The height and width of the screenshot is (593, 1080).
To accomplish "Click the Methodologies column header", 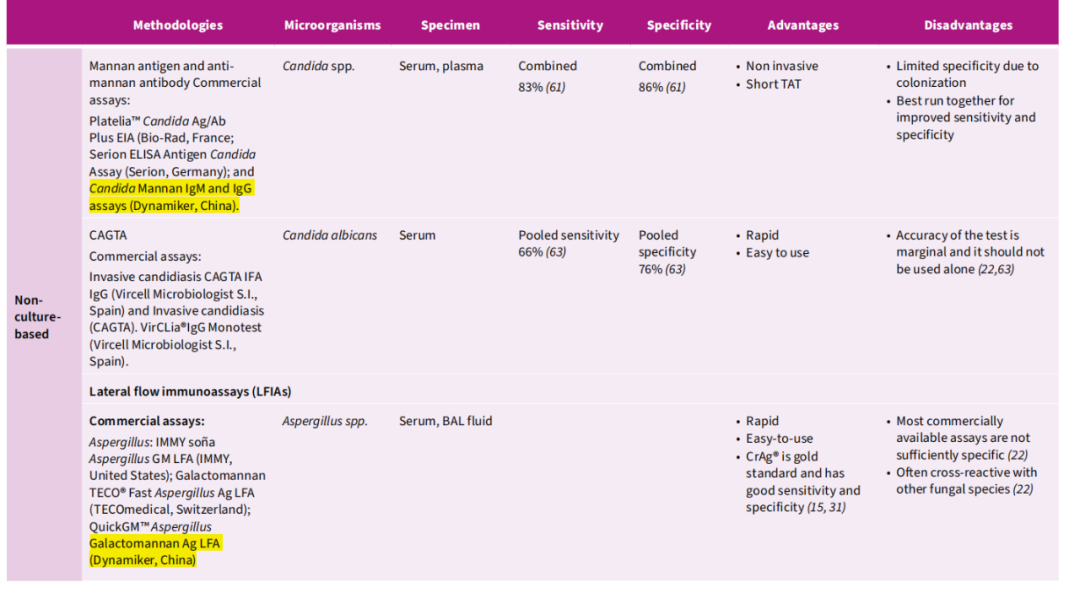I will pyautogui.click(x=177, y=25).
